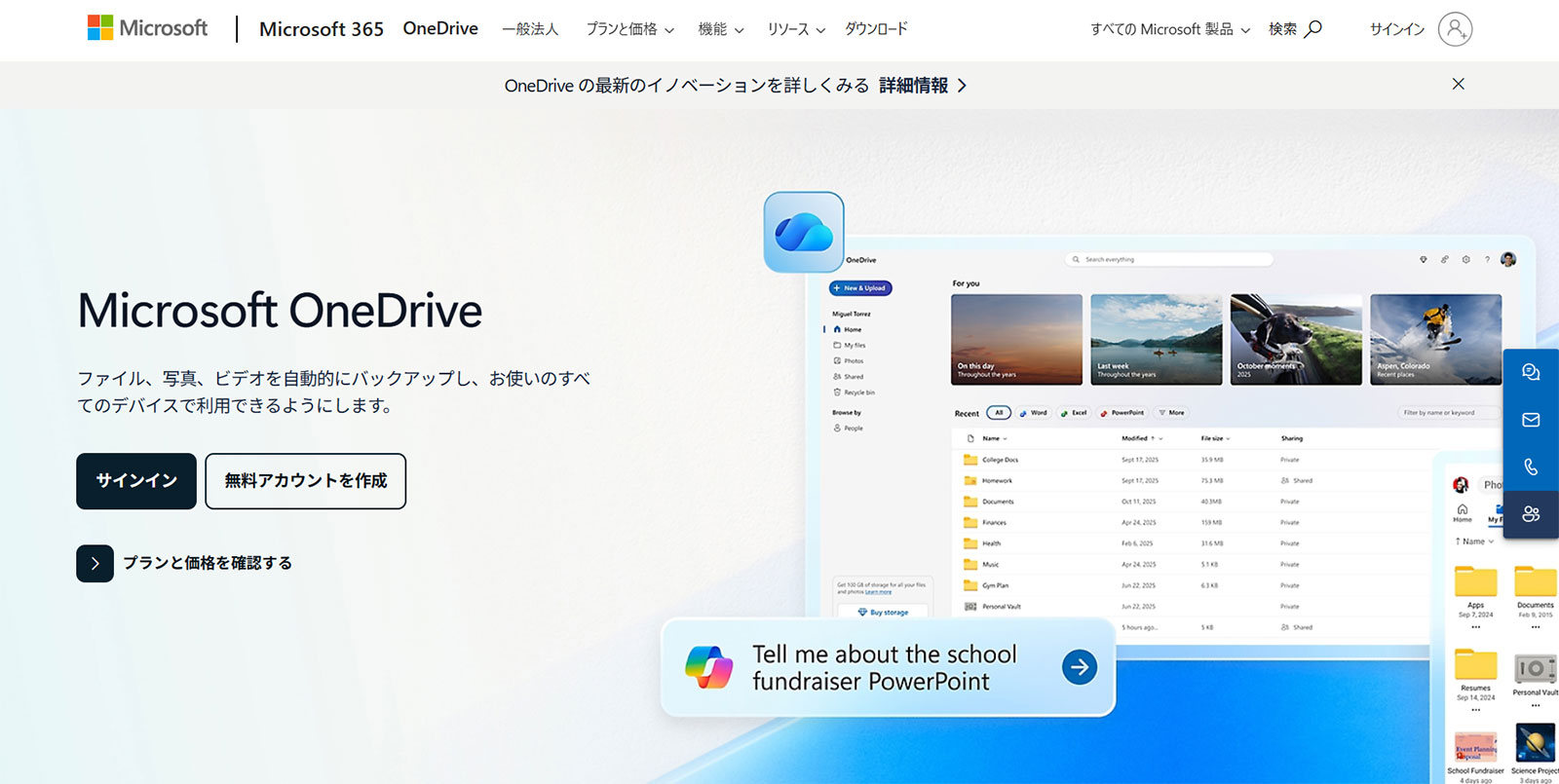The width and height of the screenshot is (1559, 784).
Task: Select Shared in mockup sidebar
Action: pyautogui.click(x=849, y=376)
